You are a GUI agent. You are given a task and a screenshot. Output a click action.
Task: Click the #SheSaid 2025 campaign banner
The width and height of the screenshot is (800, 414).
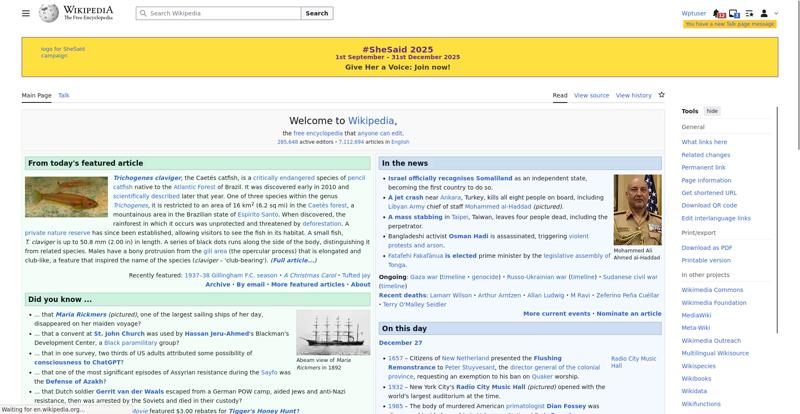point(398,57)
